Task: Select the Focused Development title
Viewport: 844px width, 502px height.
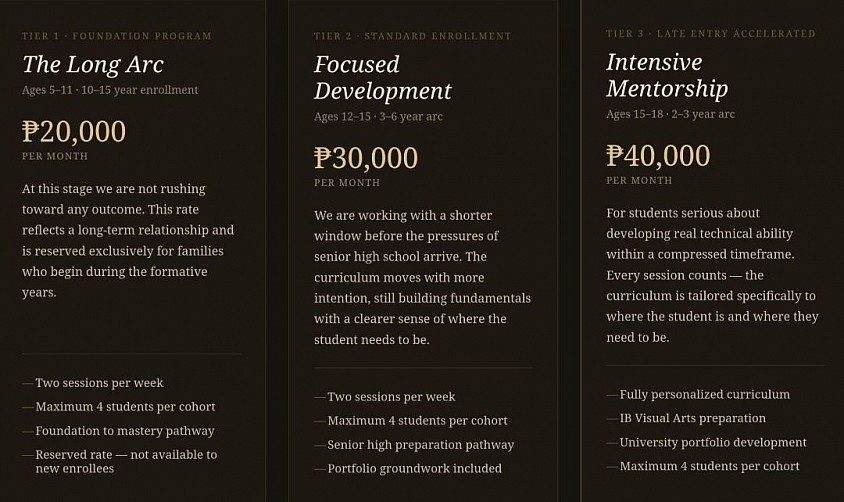Action: click(383, 77)
